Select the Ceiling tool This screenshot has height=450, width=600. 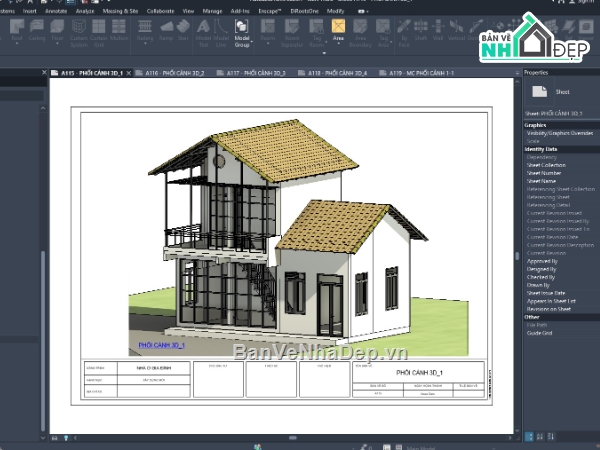[x=37, y=31]
